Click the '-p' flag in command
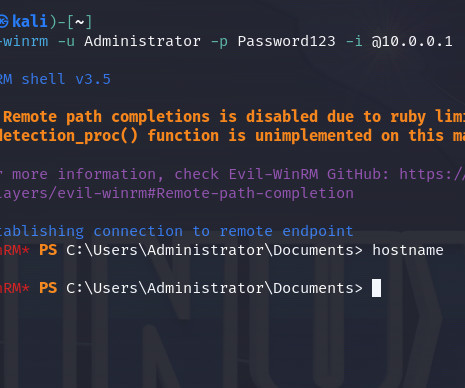Image resolution: width=465 pixels, height=388 pixels. pyautogui.click(x=219, y=42)
